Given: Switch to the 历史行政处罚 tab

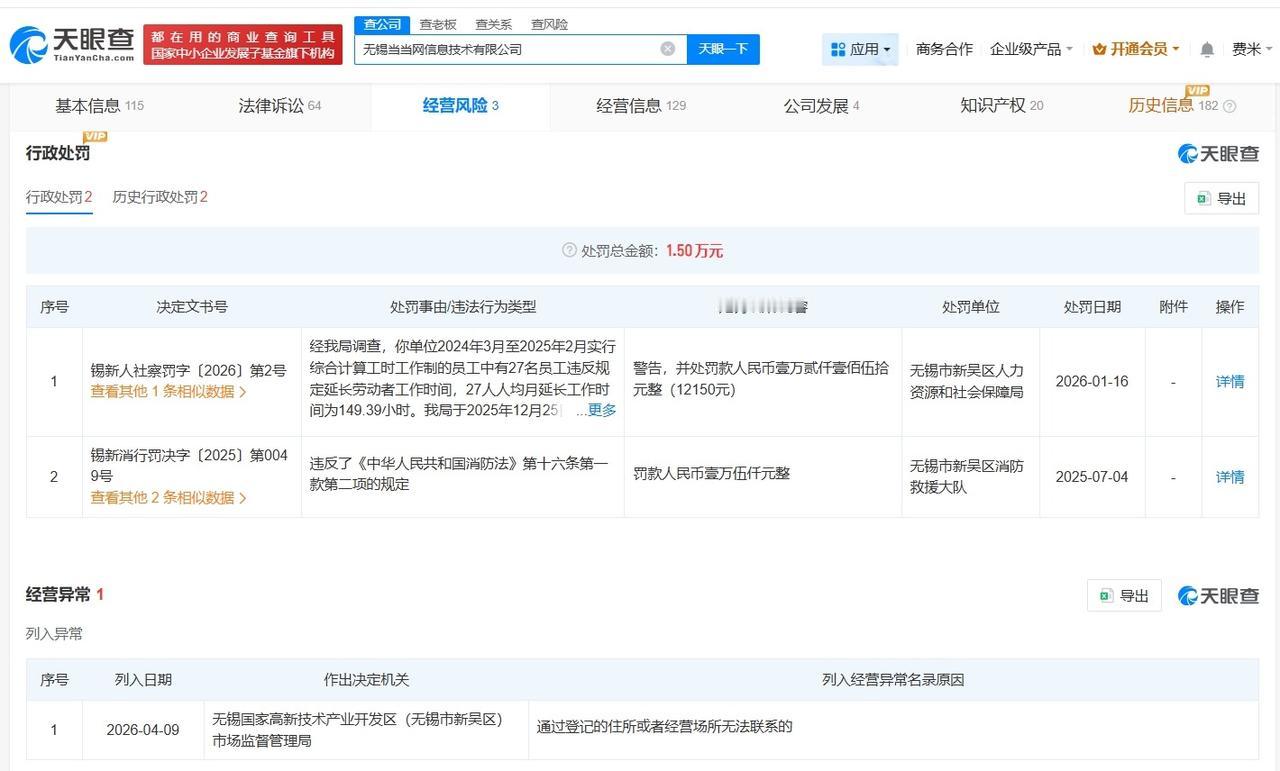Looking at the screenshot, I should [160, 197].
